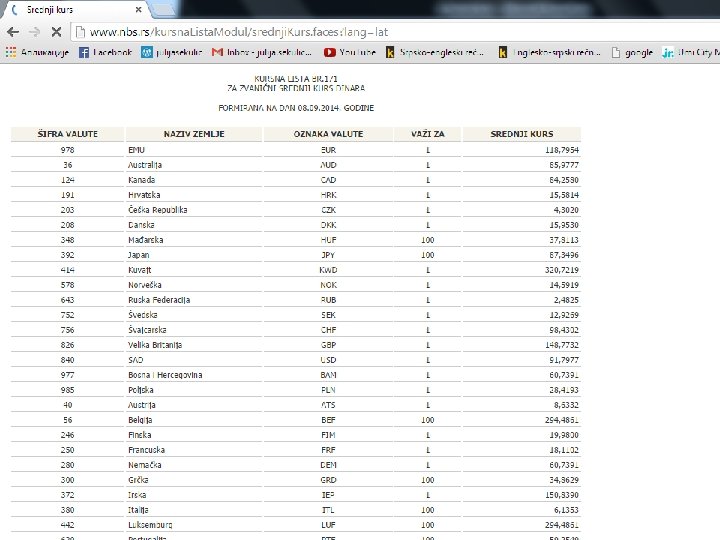Open the Englesko-srpski rečnik bookmark
Screen dimensions: 720x540
point(550,52)
